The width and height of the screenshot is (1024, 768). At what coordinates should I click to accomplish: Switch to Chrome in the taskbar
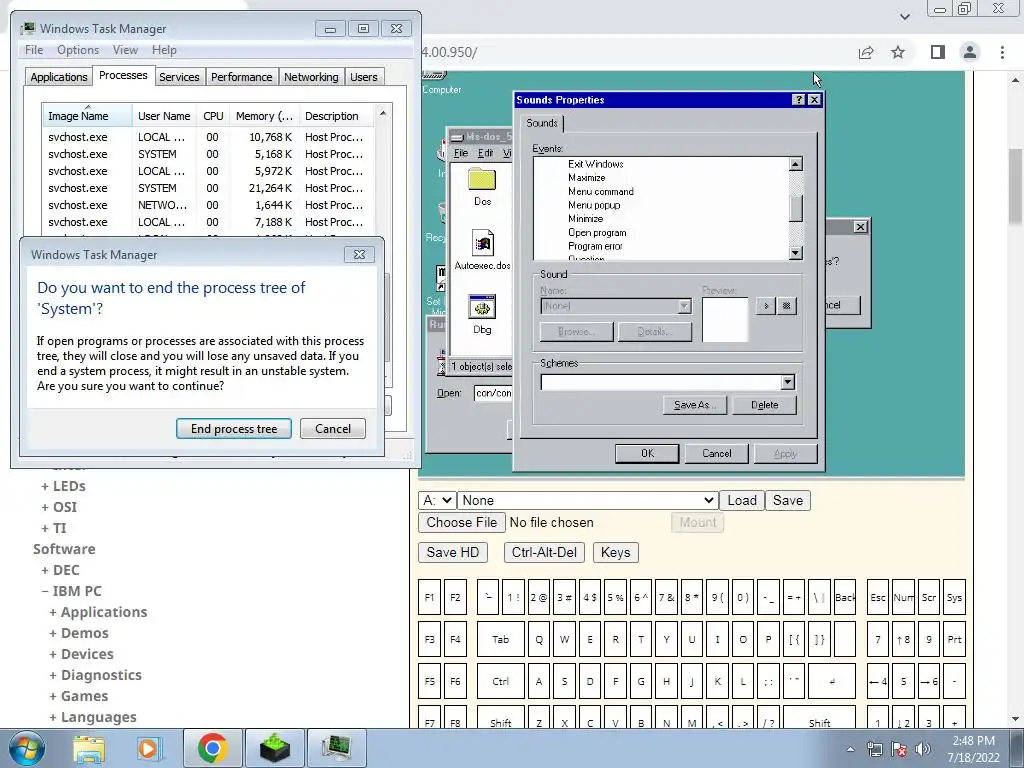click(x=212, y=748)
